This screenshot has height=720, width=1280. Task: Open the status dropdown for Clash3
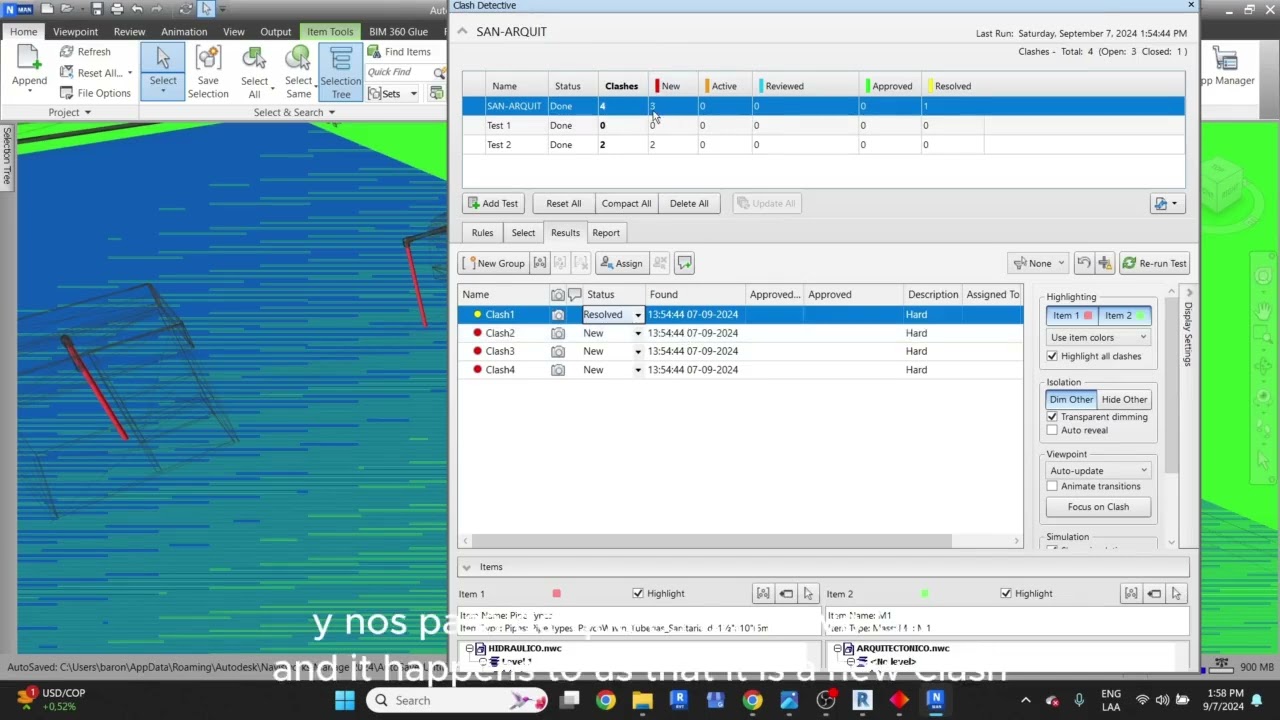pos(638,352)
